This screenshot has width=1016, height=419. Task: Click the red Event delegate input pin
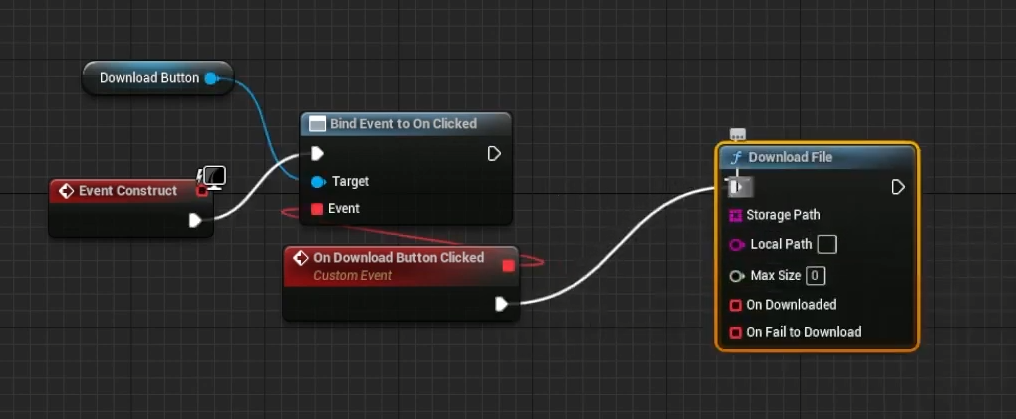point(317,209)
